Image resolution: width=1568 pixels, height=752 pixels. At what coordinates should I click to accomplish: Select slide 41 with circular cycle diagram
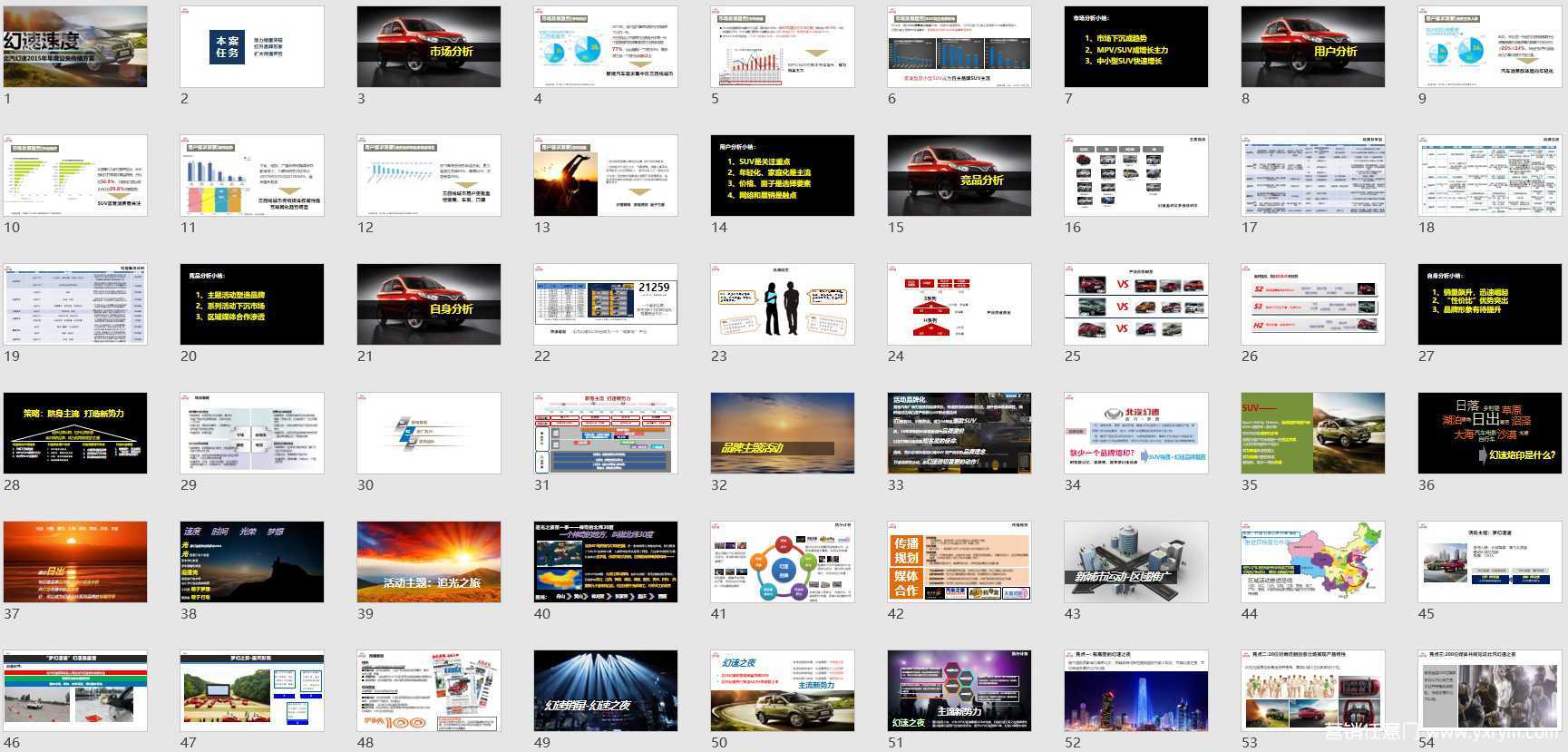[783, 562]
